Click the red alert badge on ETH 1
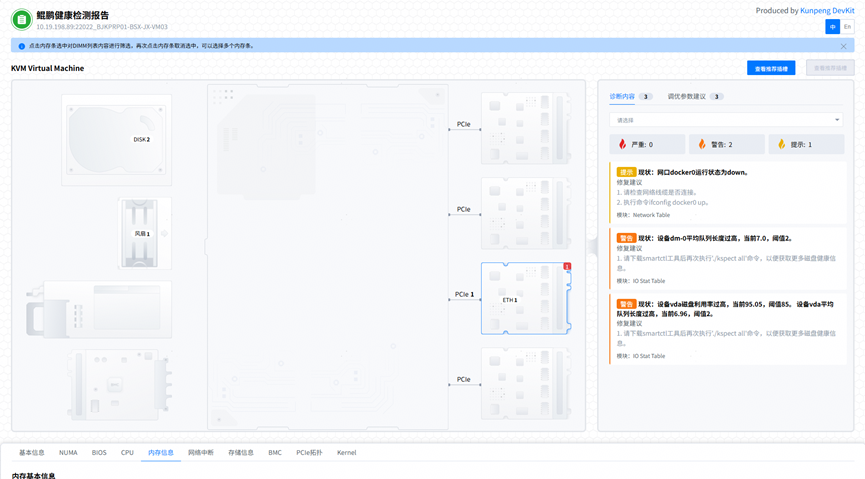Image resolution: width=865 pixels, height=479 pixels. click(x=567, y=267)
